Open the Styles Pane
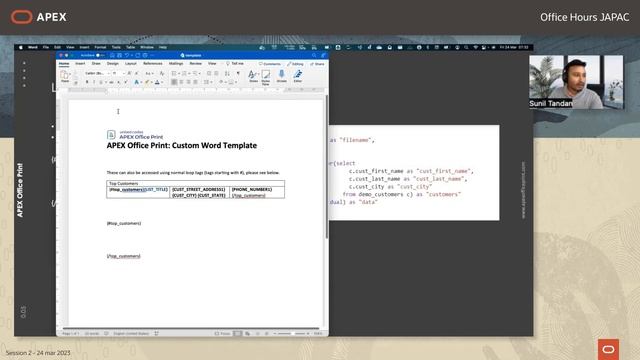Image resolution: width=640 pixels, height=360 pixels. pyautogui.click(x=266, y=76)
